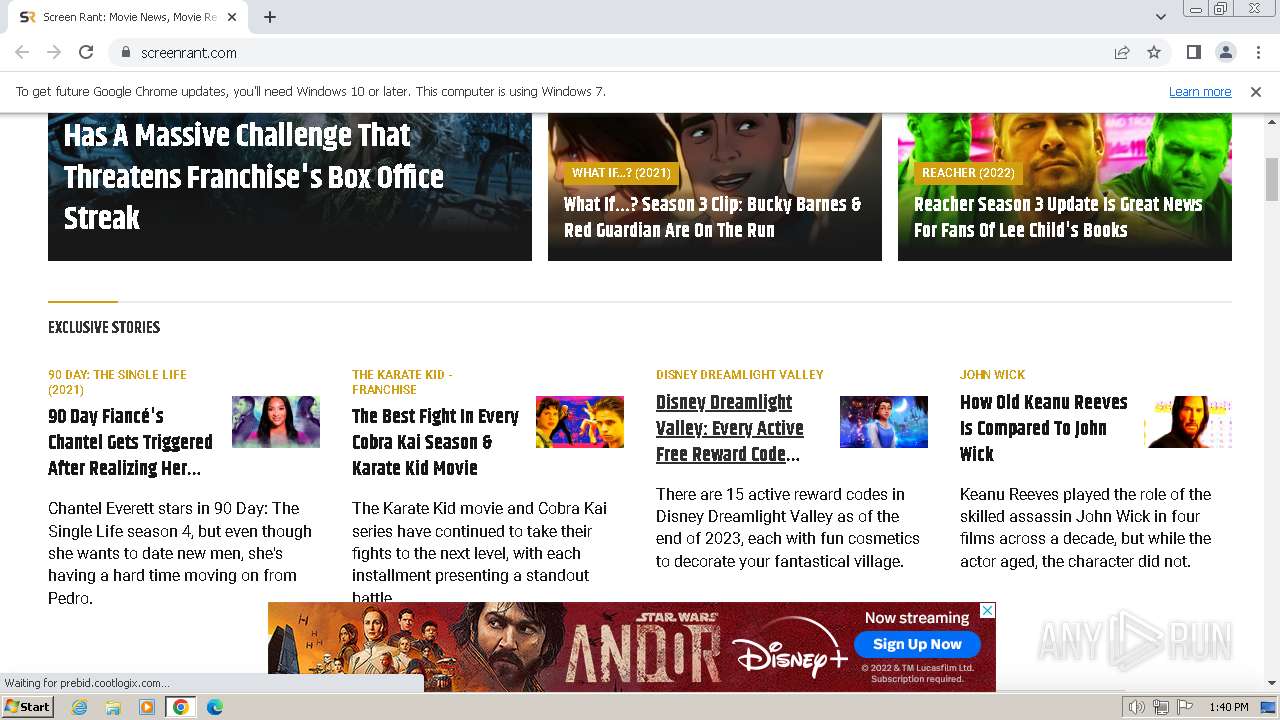Click the EXCLUSIVE STORIES section heading
Viewport: 1280px width, 720px height.
(x=104, y=327)
